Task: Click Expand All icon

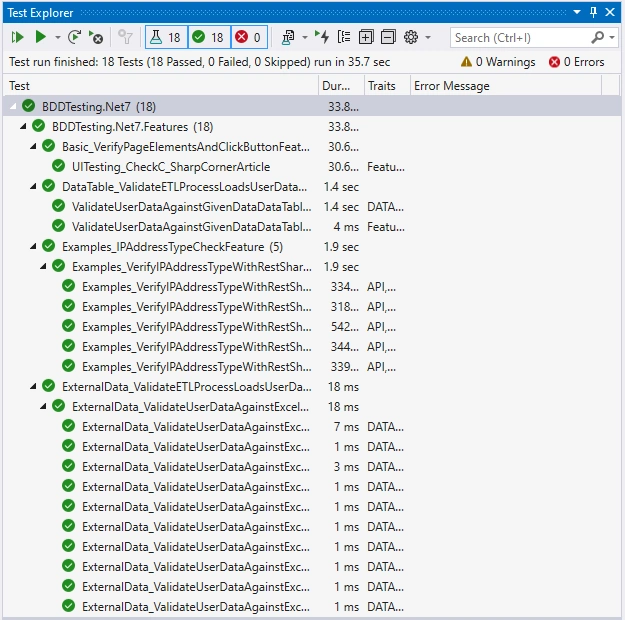Action: point(366,37)
